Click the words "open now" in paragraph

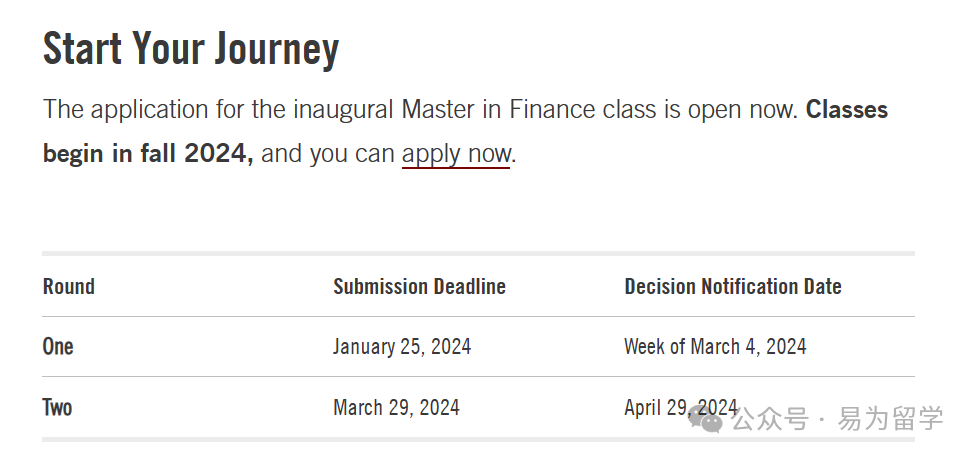pos(742,110)
